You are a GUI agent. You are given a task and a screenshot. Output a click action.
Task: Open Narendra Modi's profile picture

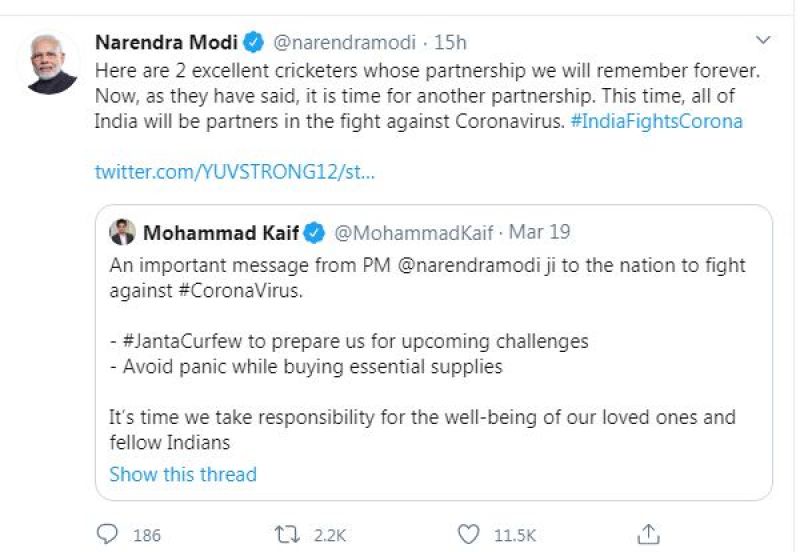click(49, 62)
